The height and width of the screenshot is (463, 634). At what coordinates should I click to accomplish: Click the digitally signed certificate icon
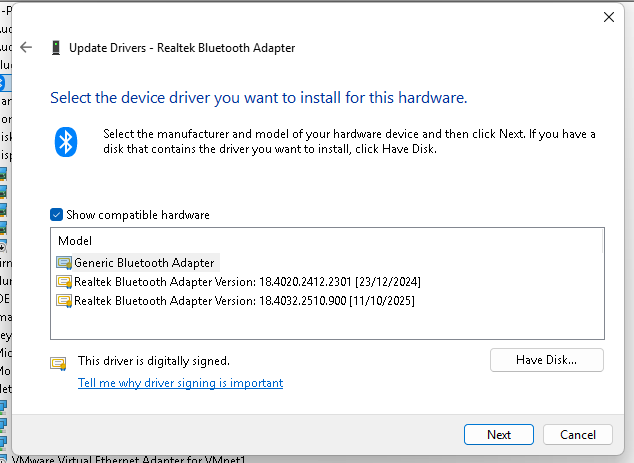58,364
